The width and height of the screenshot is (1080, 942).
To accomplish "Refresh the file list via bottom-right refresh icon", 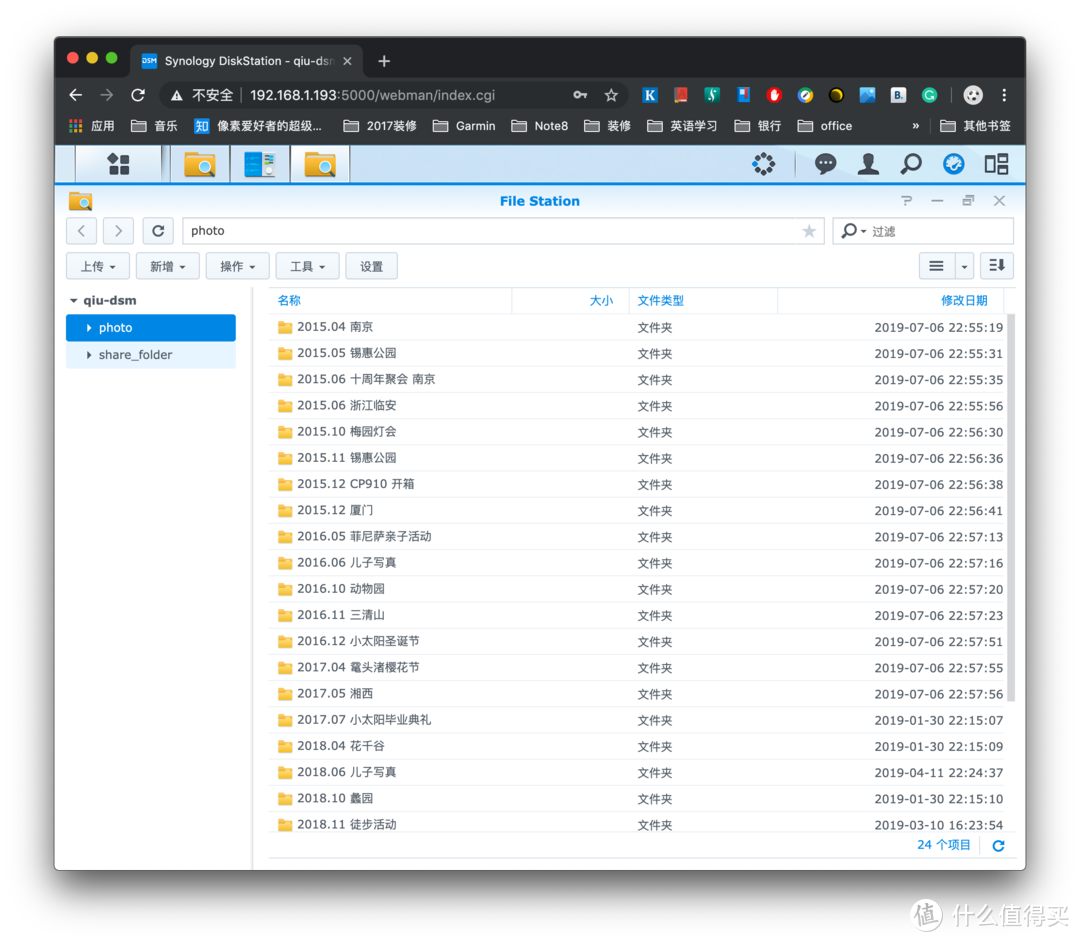I will click(x=997, y=845).
